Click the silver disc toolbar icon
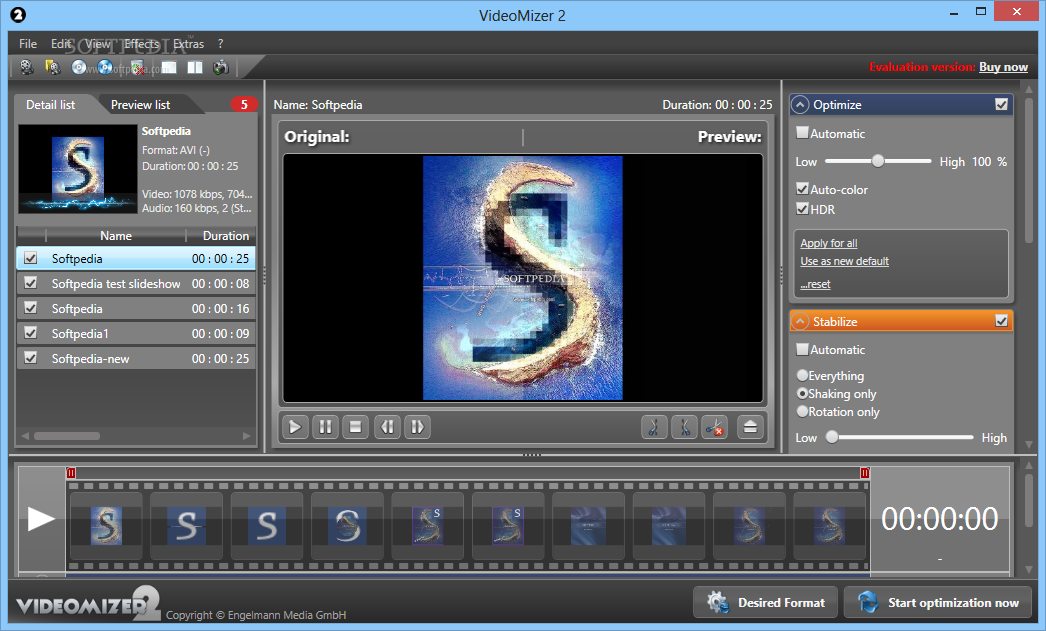Viewport: 1046px width, 631px height. (x=79, y=67)
